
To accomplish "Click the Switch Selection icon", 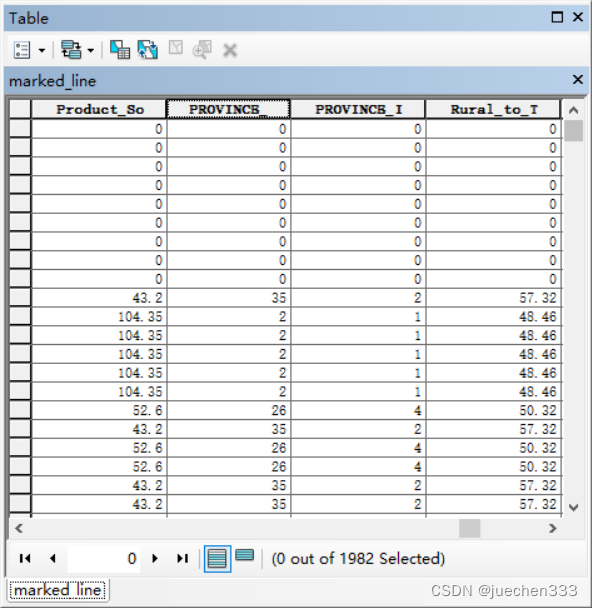I will 148,50.
